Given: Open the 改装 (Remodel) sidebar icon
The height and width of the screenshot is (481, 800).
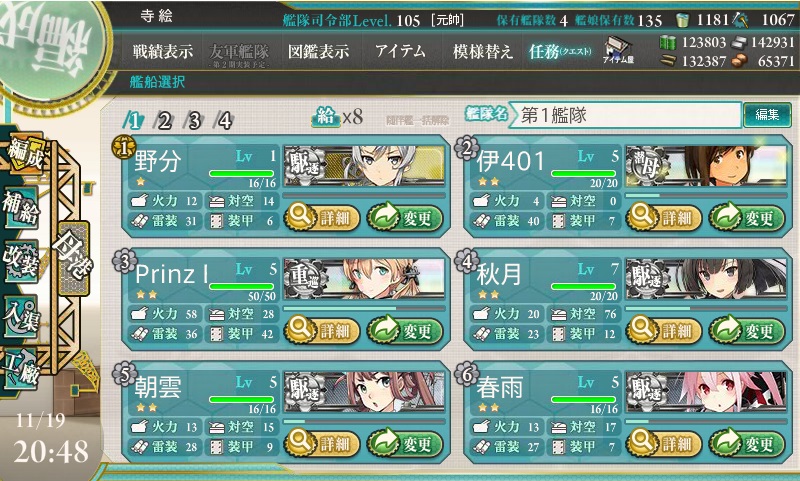Looking at the screenshot, I should click(21, 260).
